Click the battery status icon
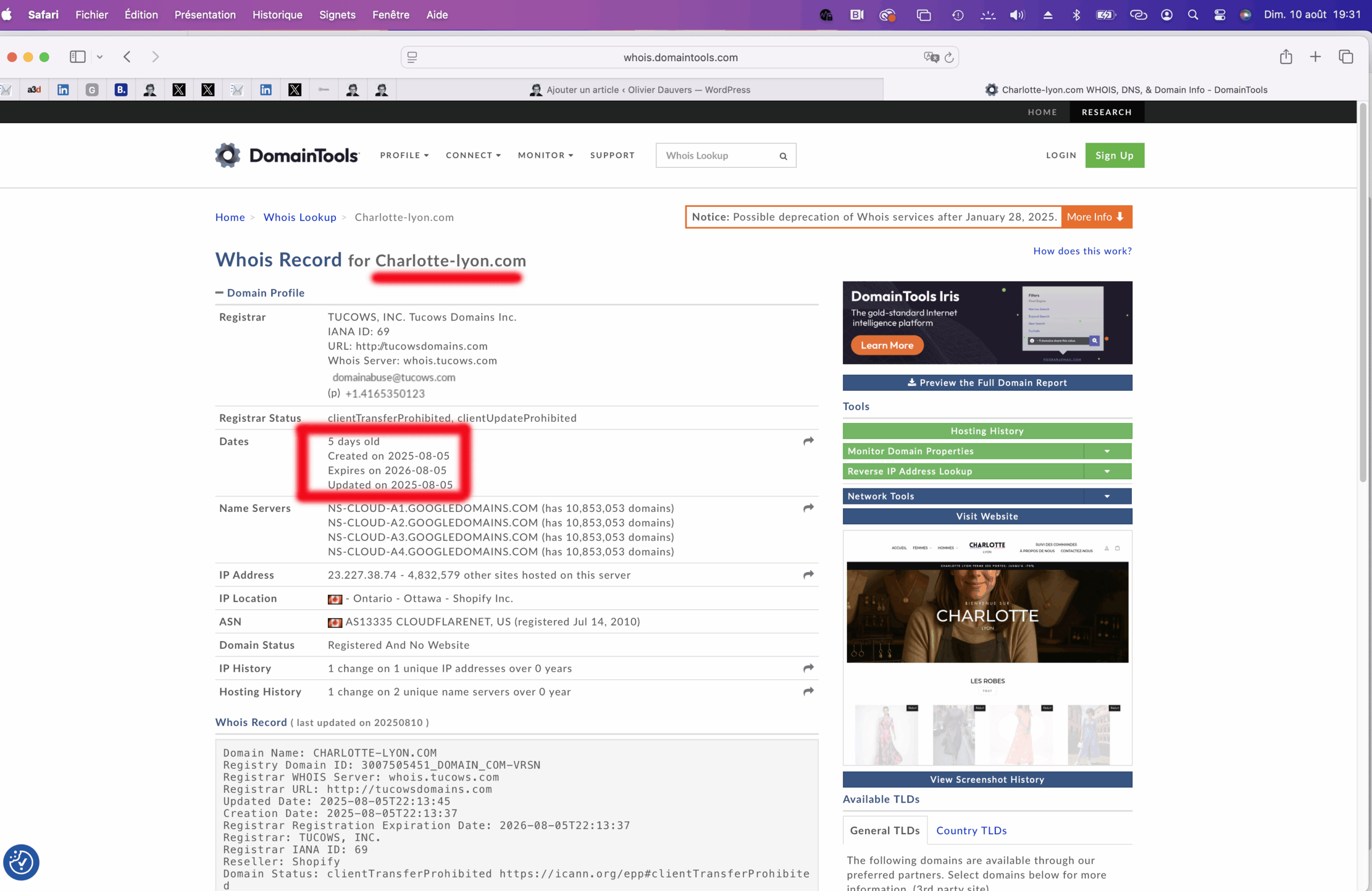This screenshot has height=891, width=1372. point(1105,15)
